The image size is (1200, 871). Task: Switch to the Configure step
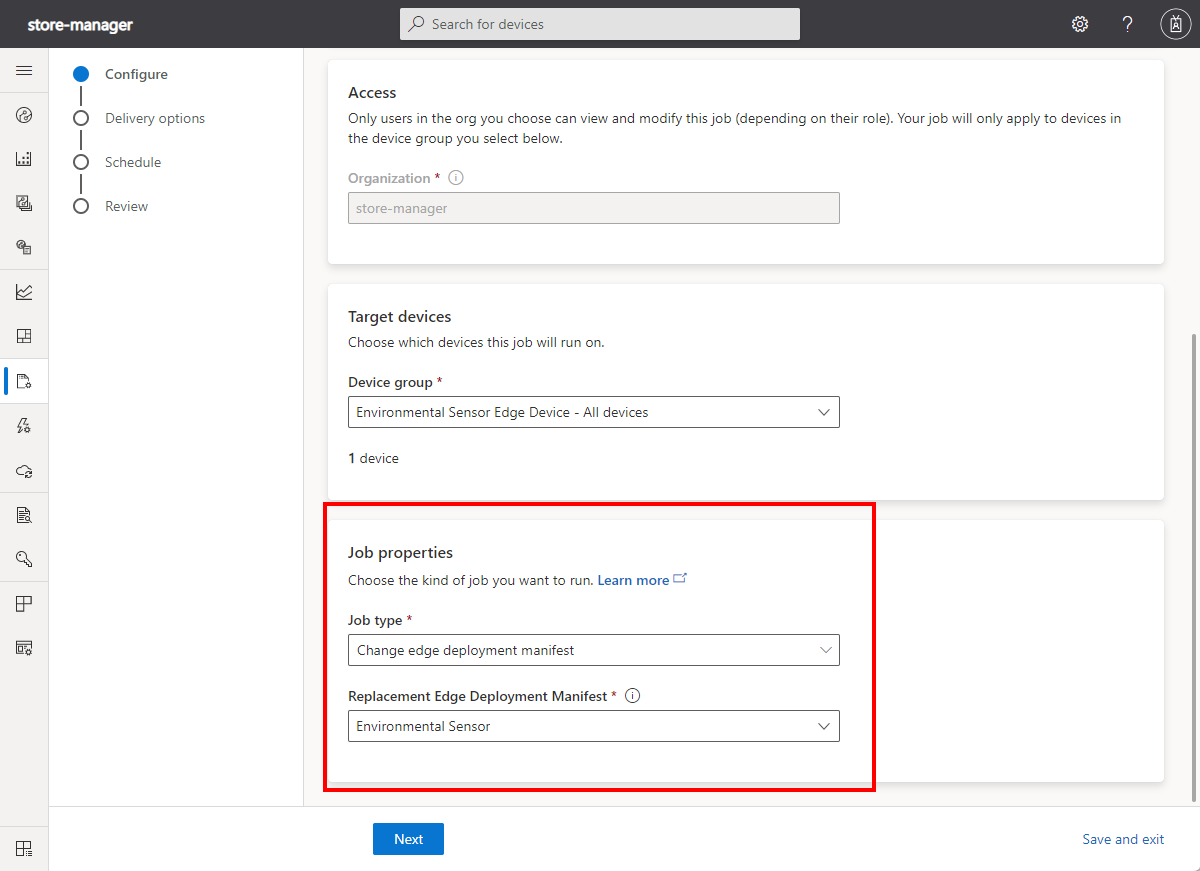point(136,73)
